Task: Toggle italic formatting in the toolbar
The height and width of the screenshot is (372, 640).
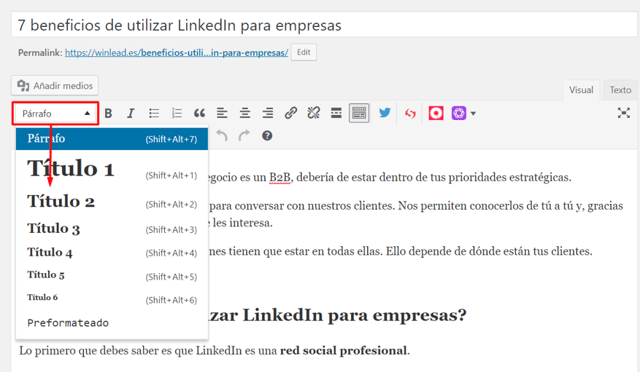Action: [x=131, y=113]
